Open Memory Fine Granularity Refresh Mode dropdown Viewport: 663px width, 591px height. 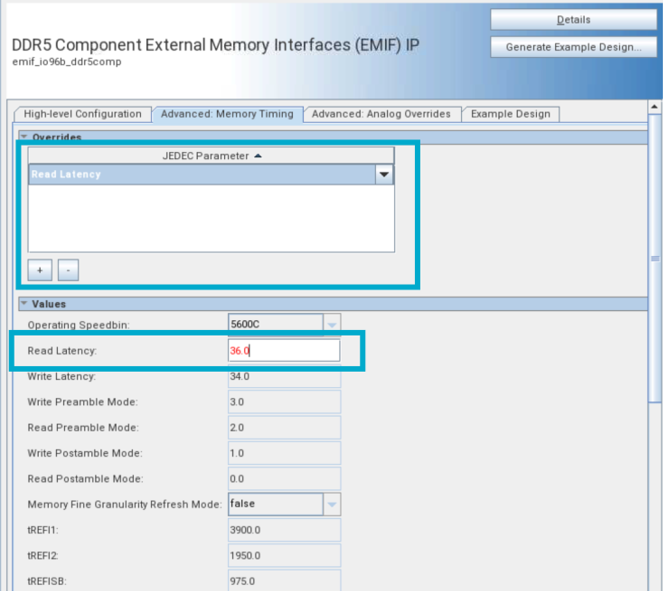pos(332,504)
